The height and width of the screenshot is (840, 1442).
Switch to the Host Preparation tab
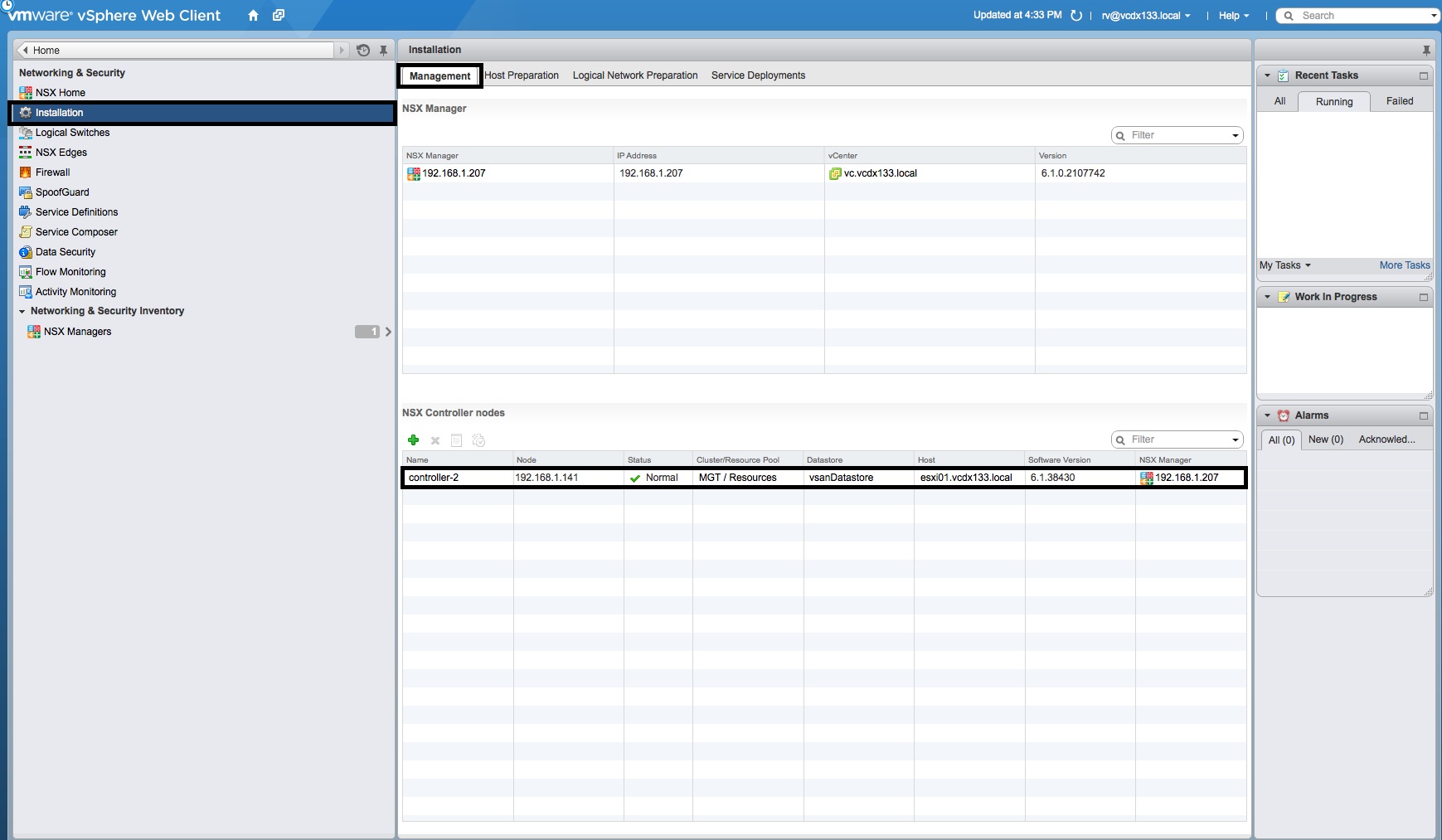[522, 75]
